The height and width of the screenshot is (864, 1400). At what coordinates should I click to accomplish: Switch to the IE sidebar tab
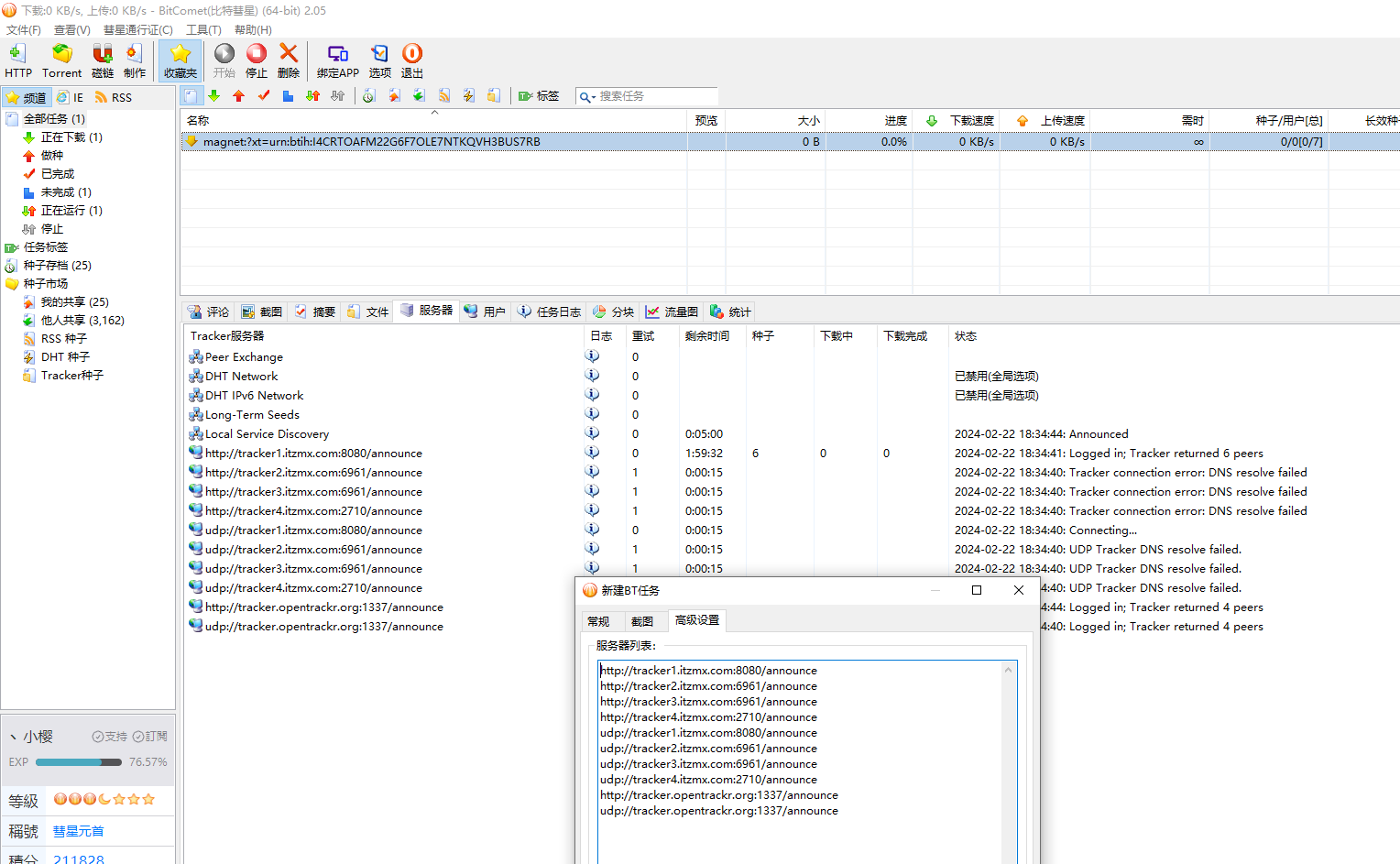(x=70, y=97)
